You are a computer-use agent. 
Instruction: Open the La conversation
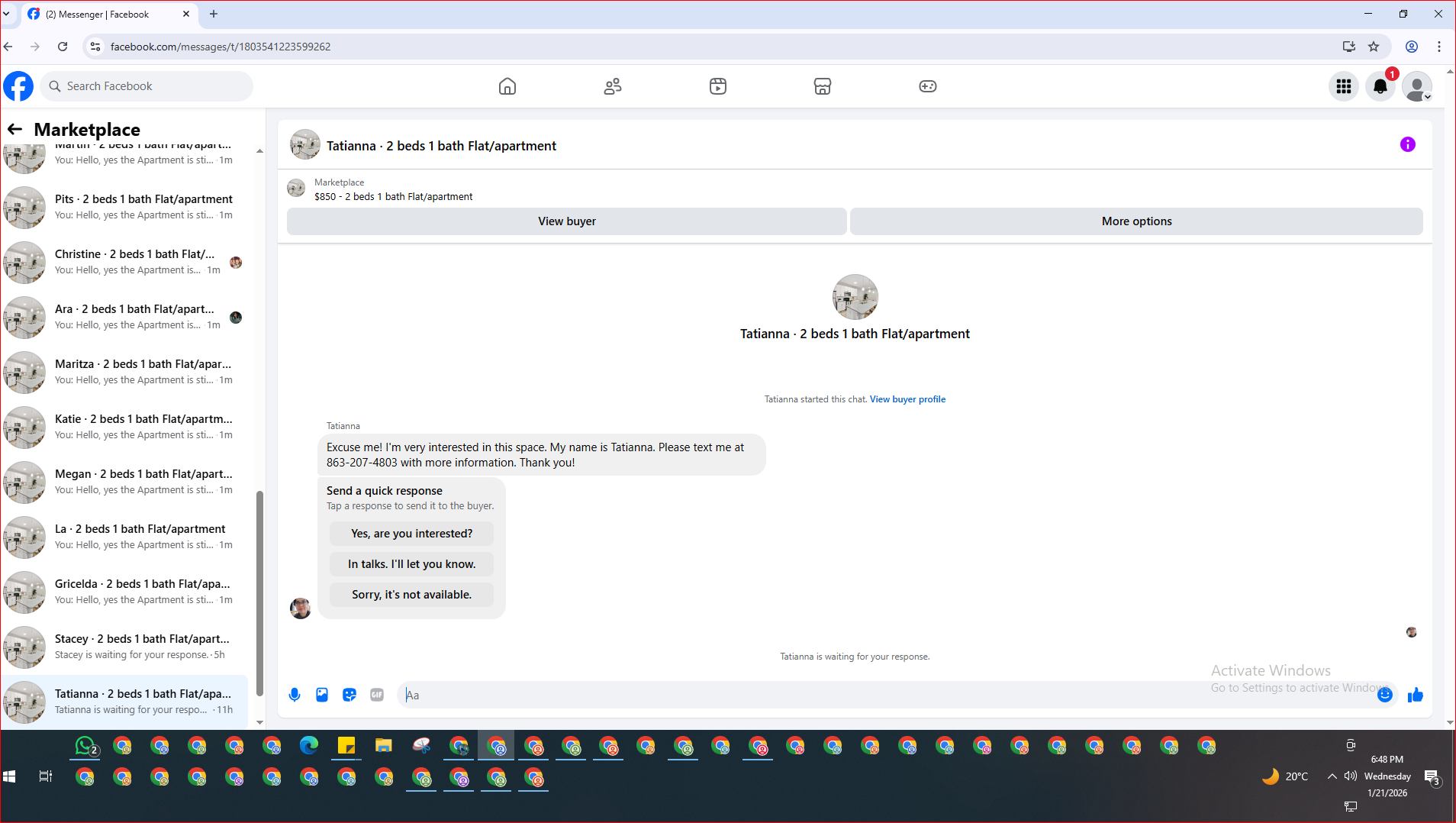click(124, 537)
